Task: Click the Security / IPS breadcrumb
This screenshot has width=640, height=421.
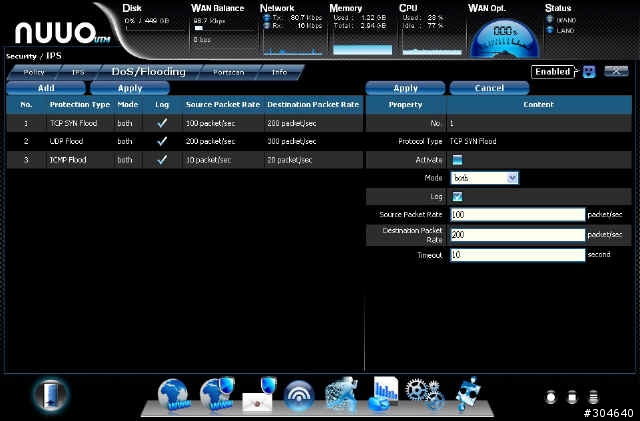Action: click(x=34, y=56)
